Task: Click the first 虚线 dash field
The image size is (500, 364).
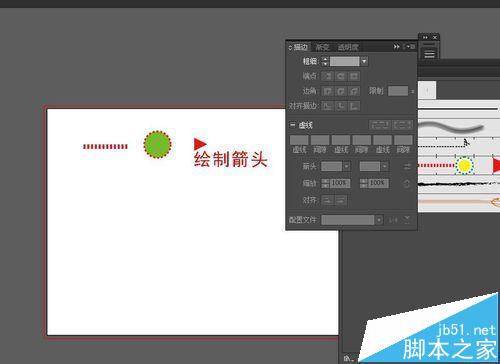Action: tap(299, 140)
